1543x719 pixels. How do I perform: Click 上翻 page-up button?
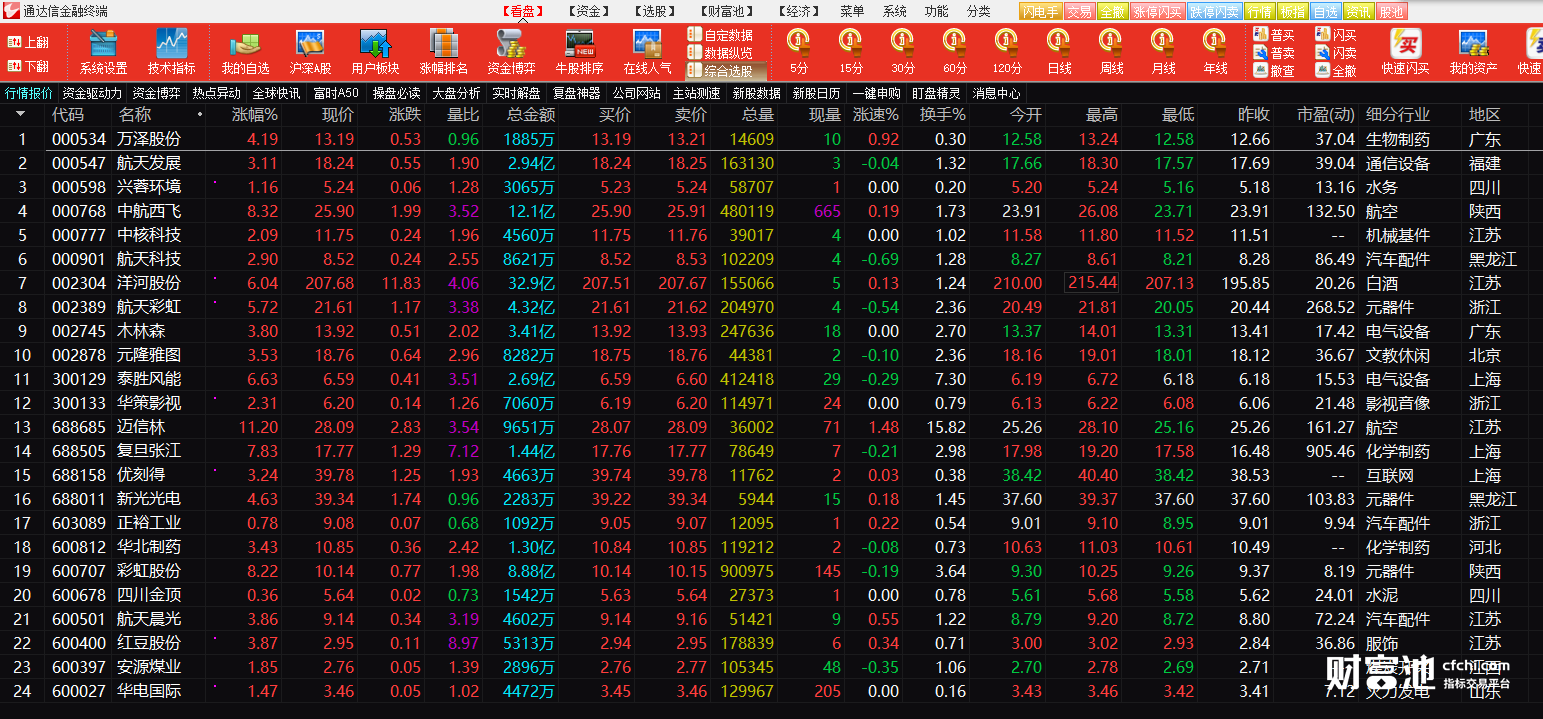pyautogui.click(x=28, y=42)
